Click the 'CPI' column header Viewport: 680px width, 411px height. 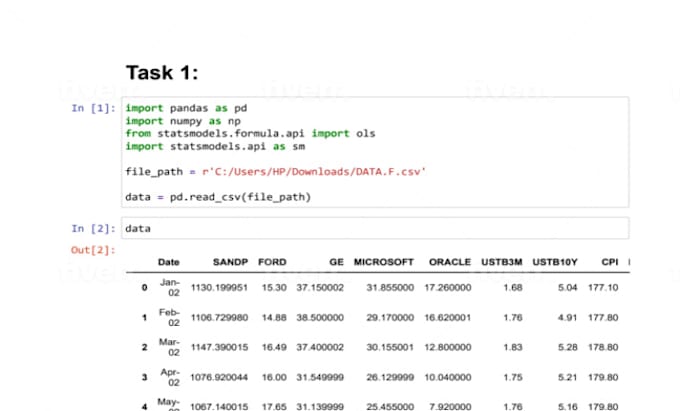pyautogui.click(x=610, y=262)
